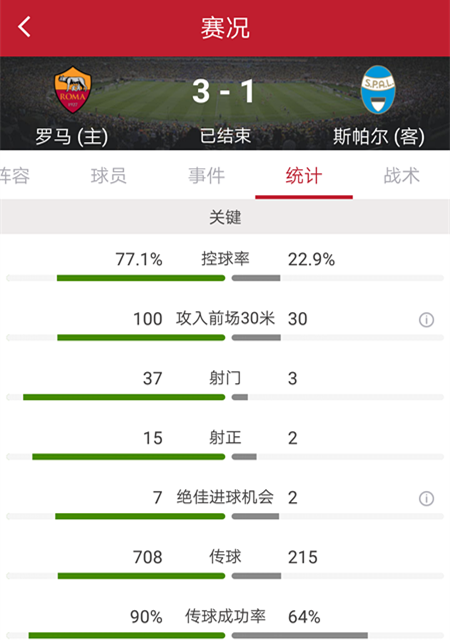Switch to the 战术 tab
450x640 pixels.
coord(401,176)
